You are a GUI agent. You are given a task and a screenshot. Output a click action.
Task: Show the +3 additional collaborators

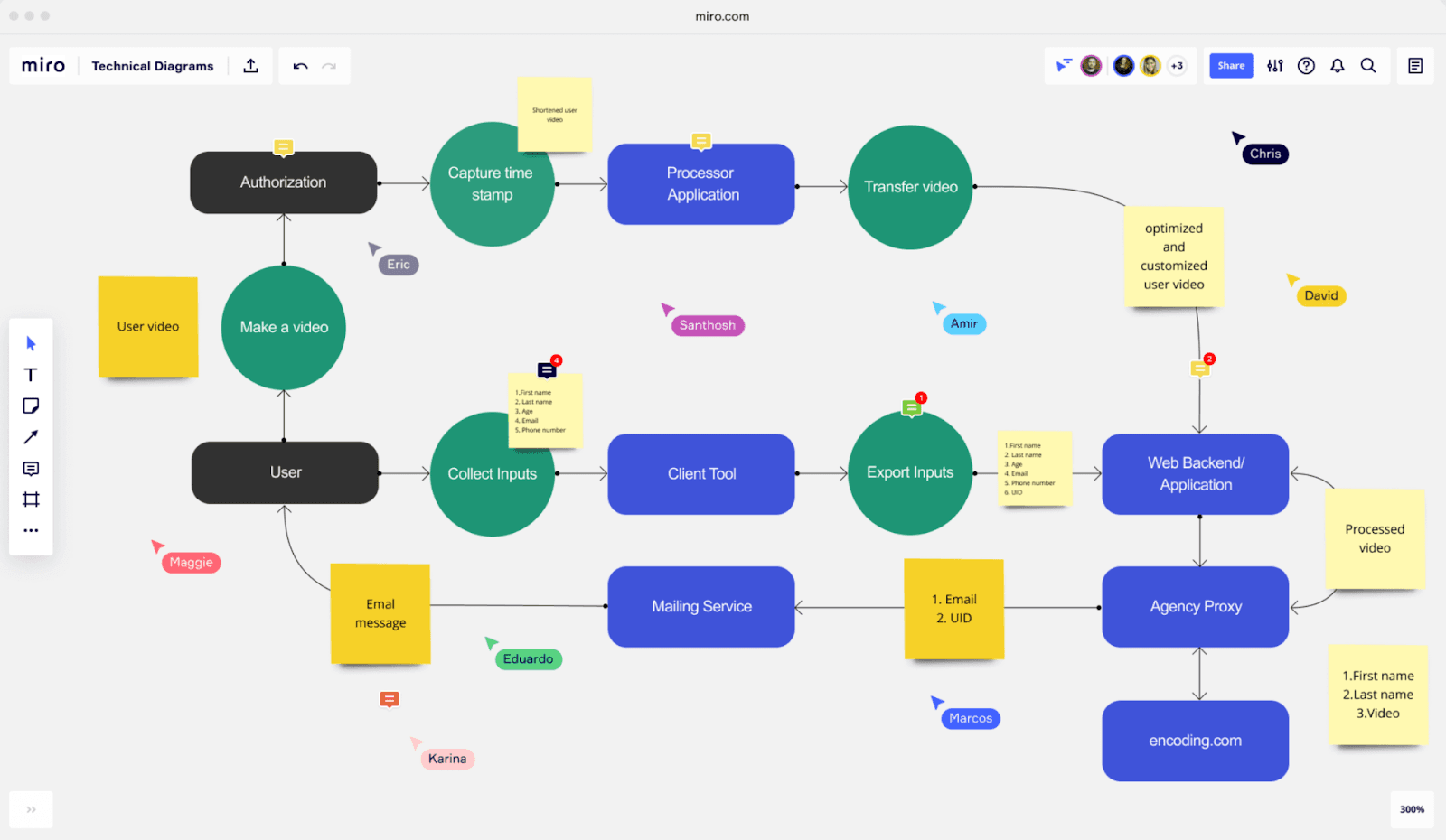click(1177, 66)
